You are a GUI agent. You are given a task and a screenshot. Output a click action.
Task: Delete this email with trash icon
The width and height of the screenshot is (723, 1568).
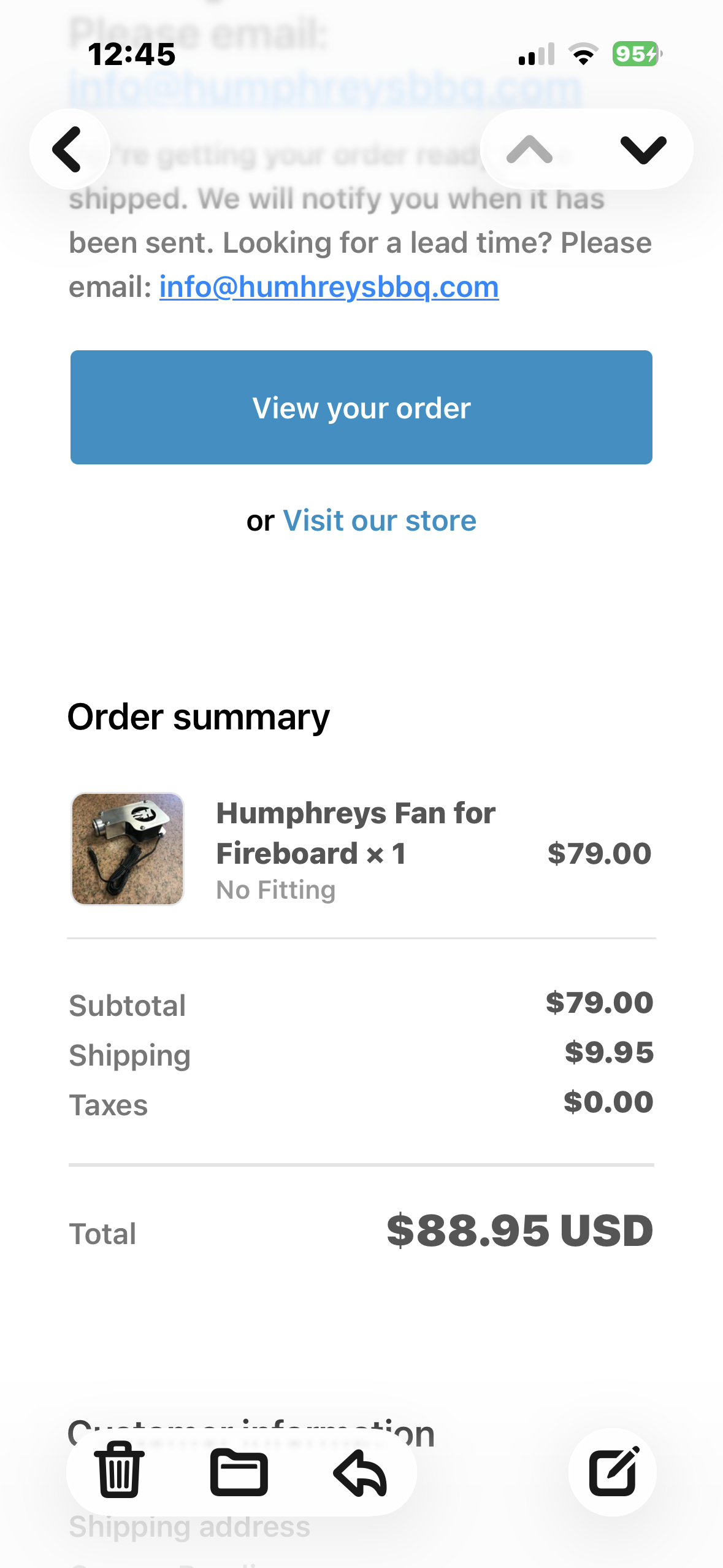point(120,1471)
